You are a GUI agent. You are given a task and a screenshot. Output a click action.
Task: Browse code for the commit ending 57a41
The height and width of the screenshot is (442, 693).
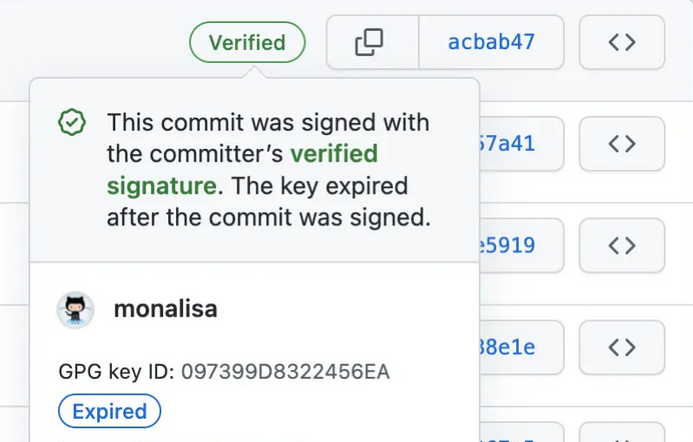621,144
